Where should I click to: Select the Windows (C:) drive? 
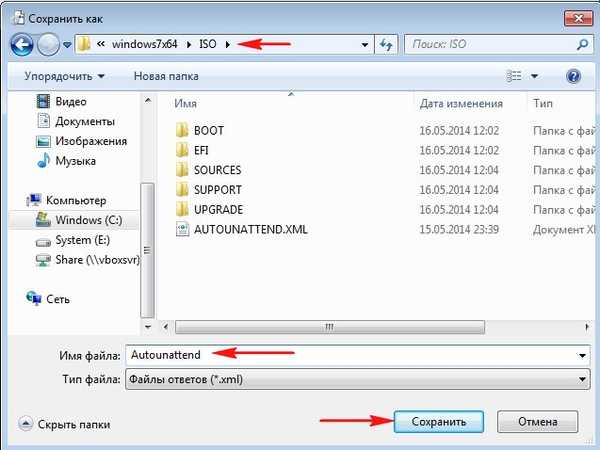(86, 219)
